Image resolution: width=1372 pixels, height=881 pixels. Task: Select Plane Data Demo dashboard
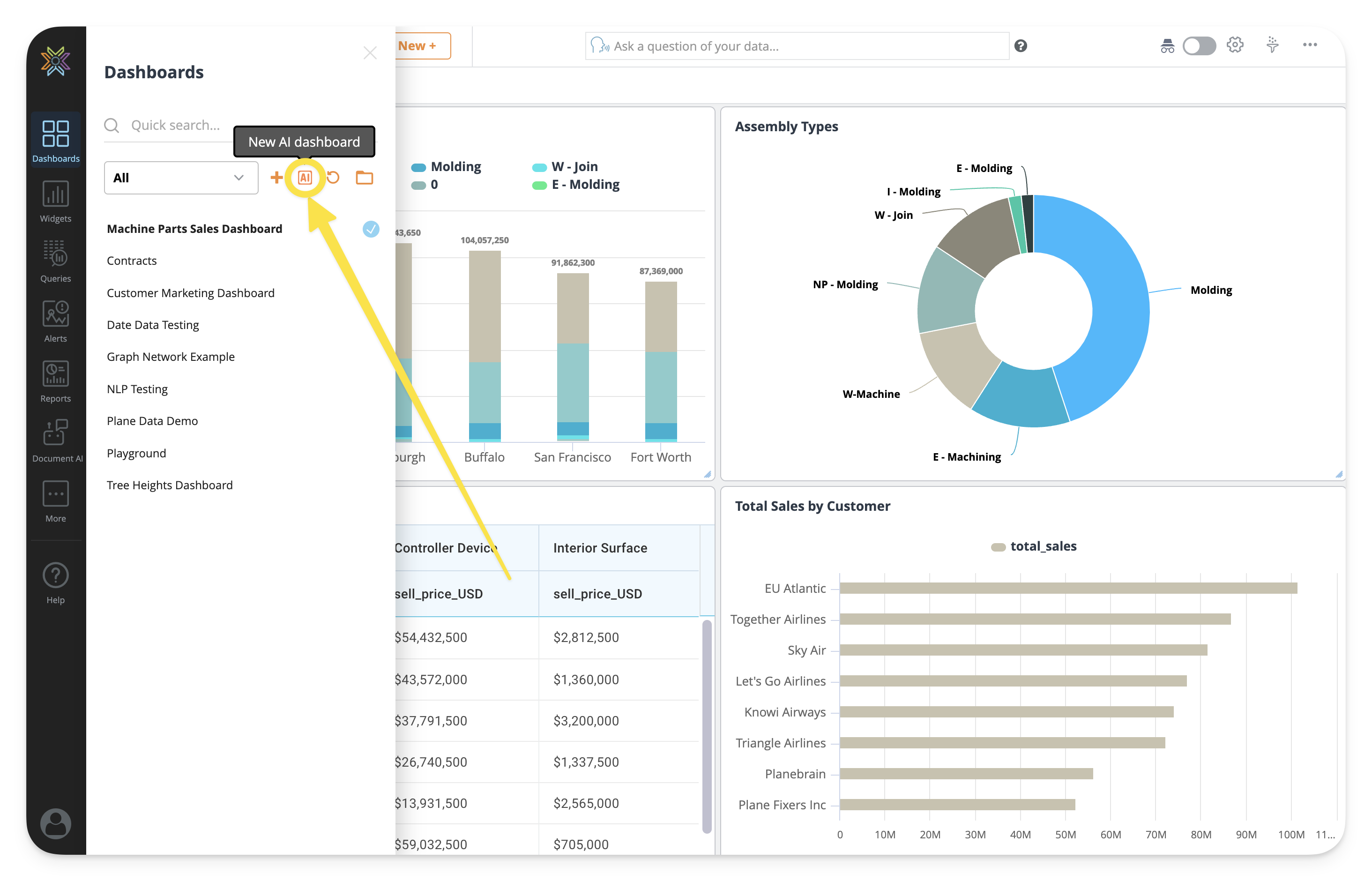[152, 421]
